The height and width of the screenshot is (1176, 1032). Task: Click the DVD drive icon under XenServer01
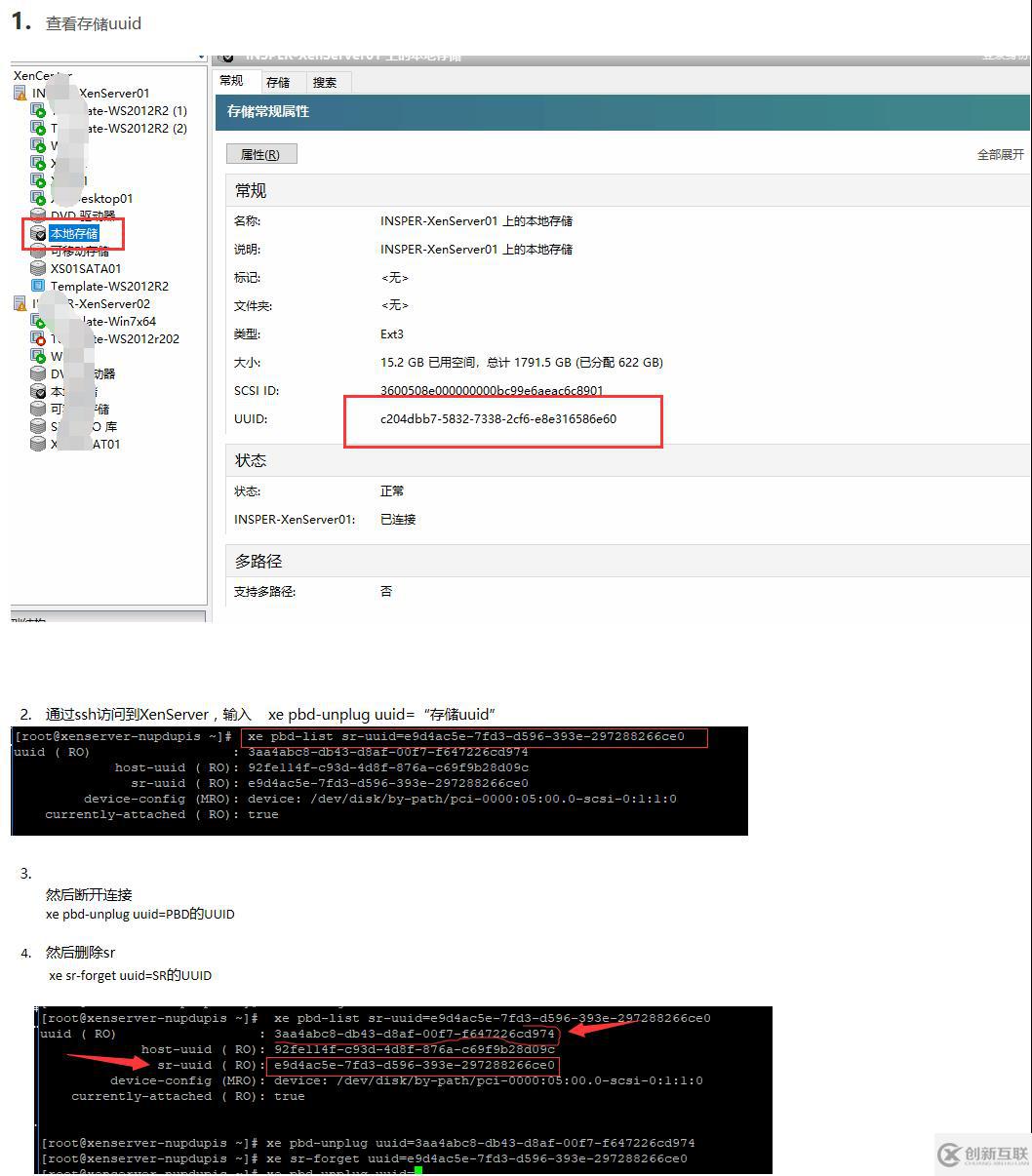pyautogui.click(x=38, y=216)
